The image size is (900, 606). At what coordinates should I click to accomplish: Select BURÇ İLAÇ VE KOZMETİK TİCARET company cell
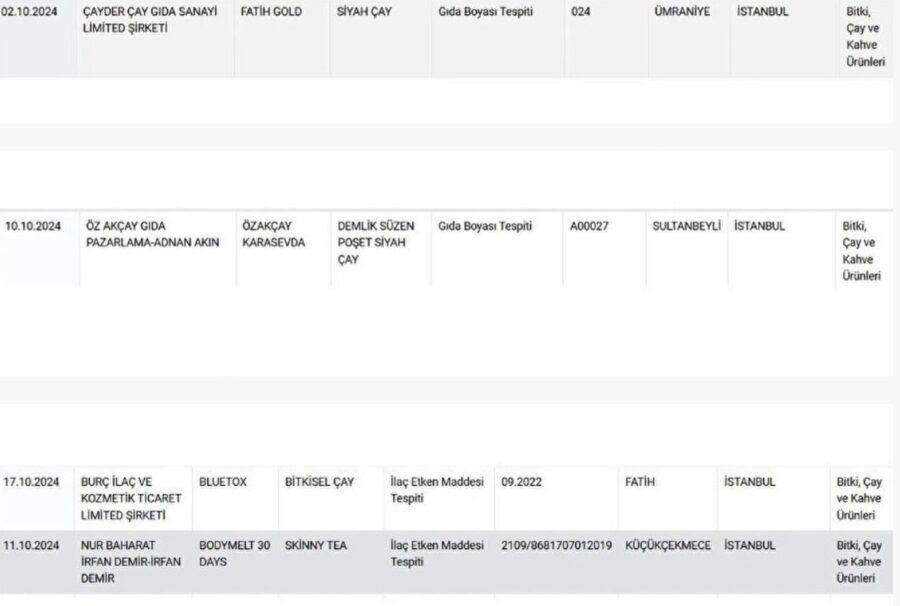click(131, 498)
